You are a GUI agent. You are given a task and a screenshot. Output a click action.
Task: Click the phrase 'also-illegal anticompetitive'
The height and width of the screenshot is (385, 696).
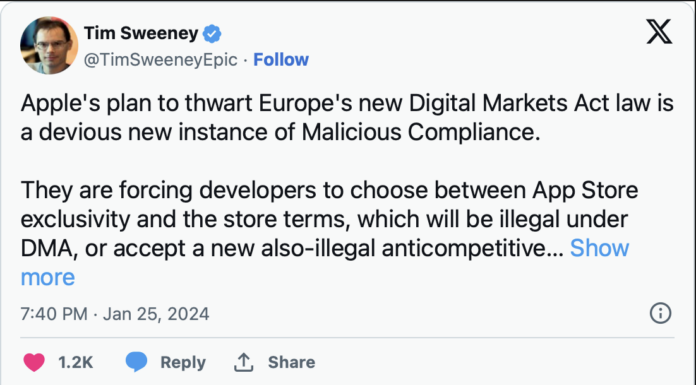(404, 248)
